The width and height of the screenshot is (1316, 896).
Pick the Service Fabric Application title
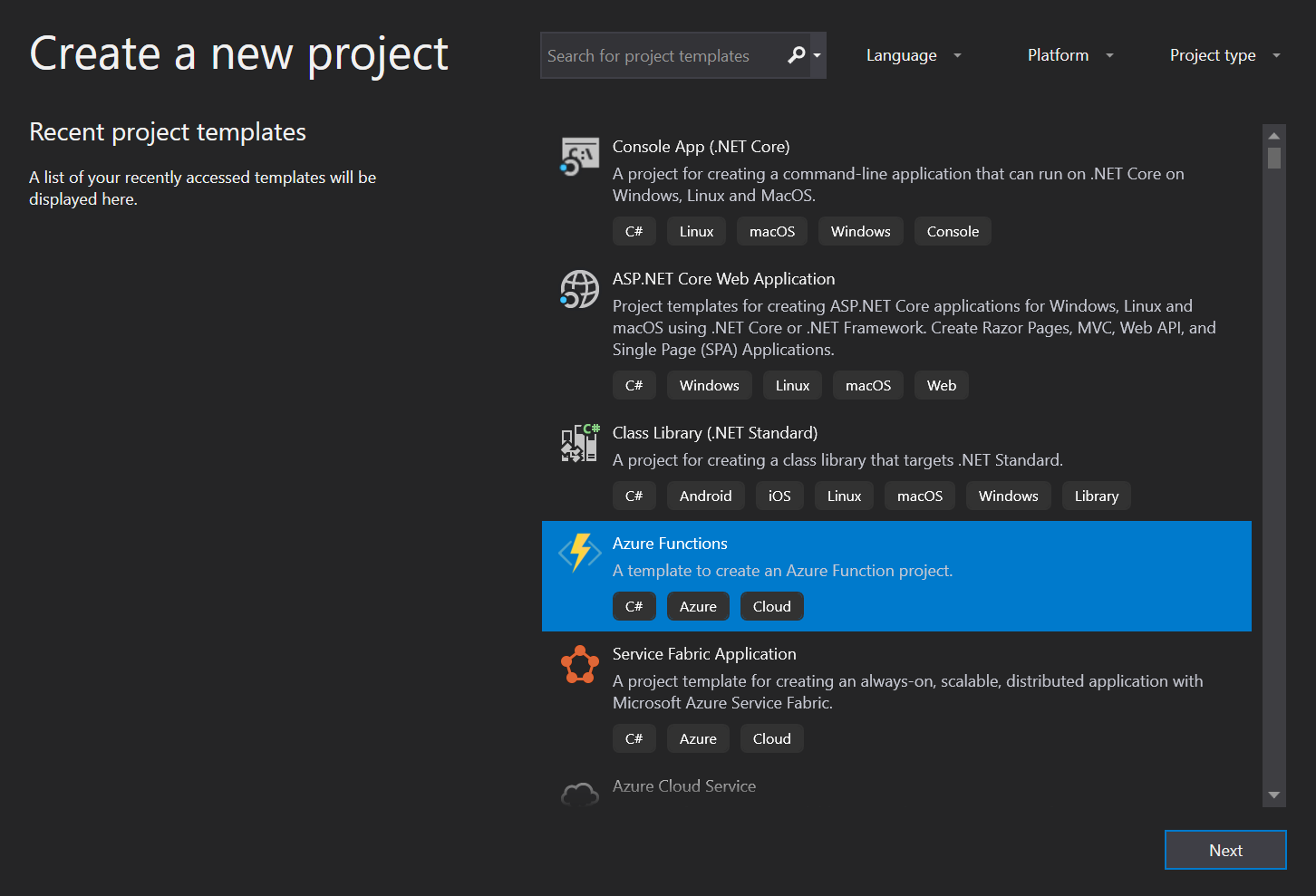click(704, 654)
